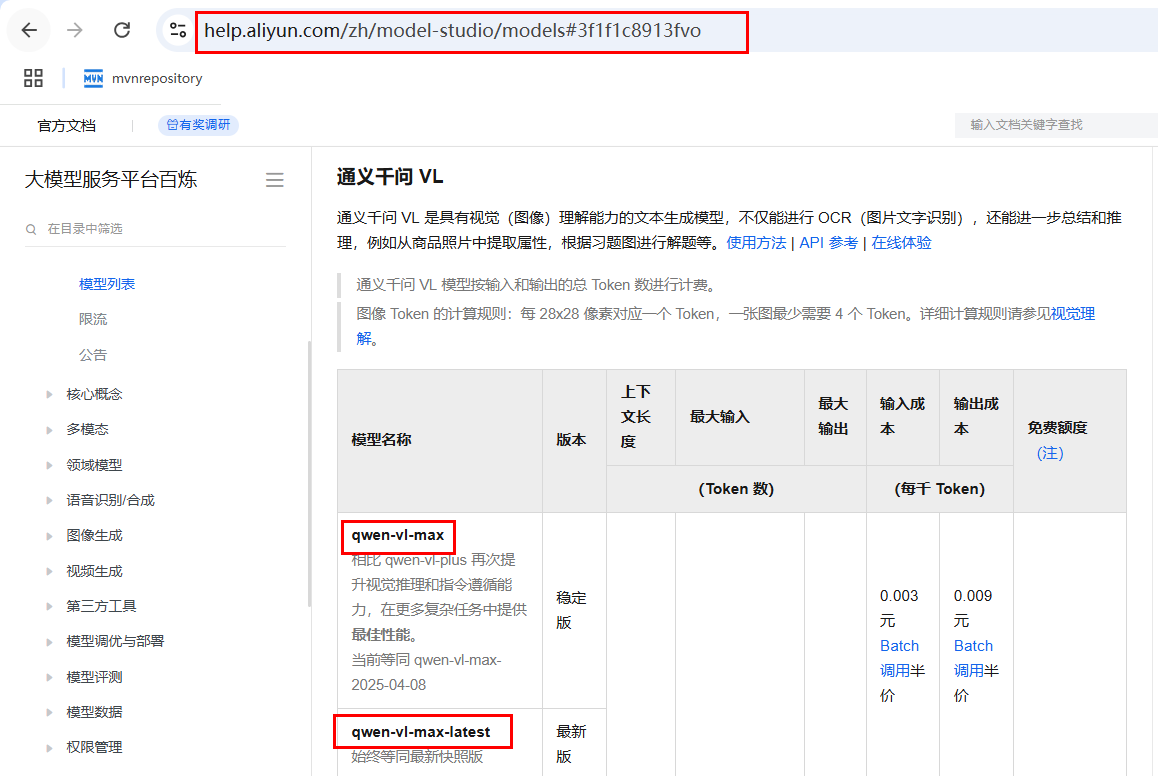Click the 有奖调研 survey button
Screen dimensions: 1158x776
[198, 125]
